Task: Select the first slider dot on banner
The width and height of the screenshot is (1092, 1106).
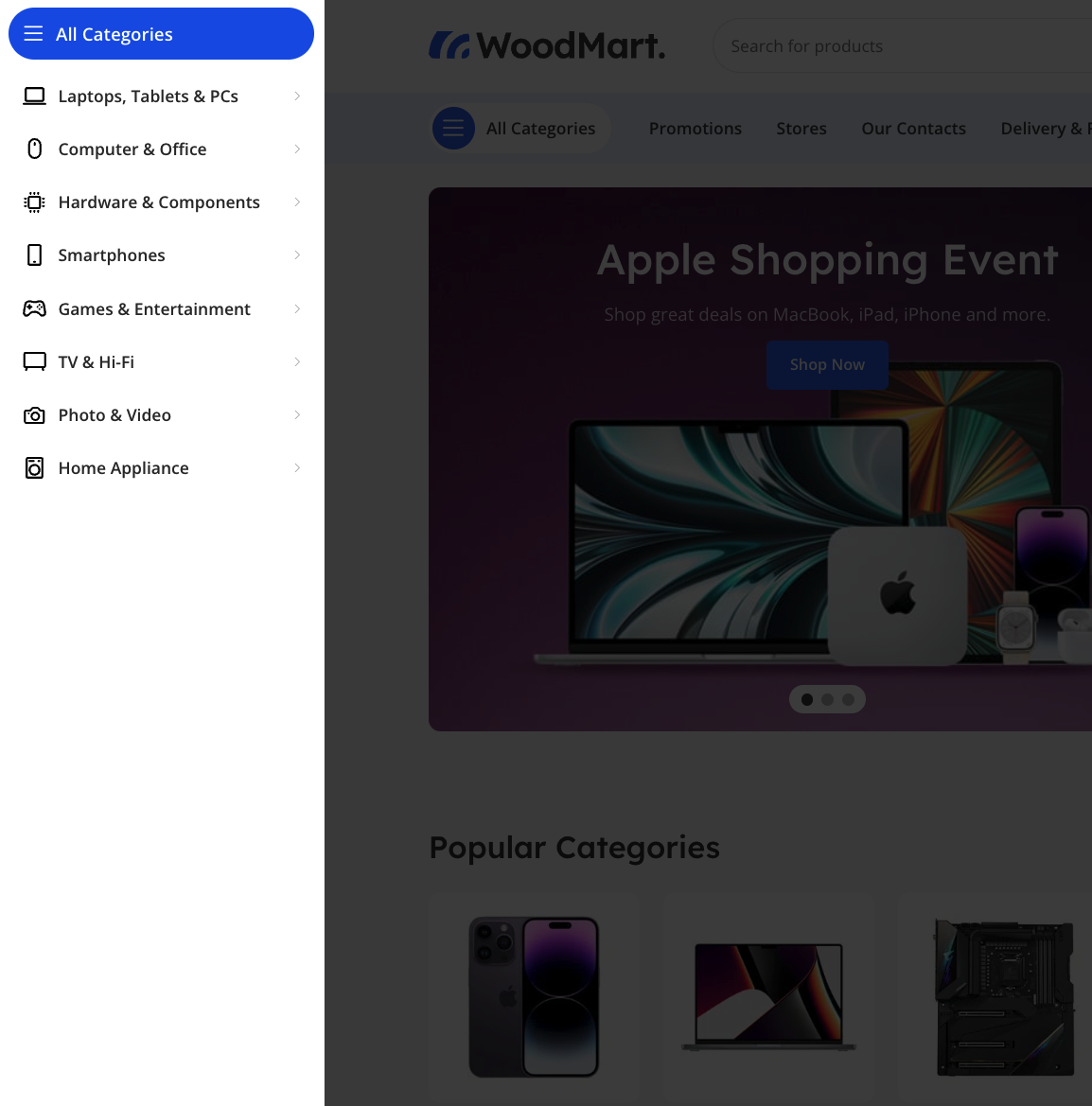Action: coord(807,700)
